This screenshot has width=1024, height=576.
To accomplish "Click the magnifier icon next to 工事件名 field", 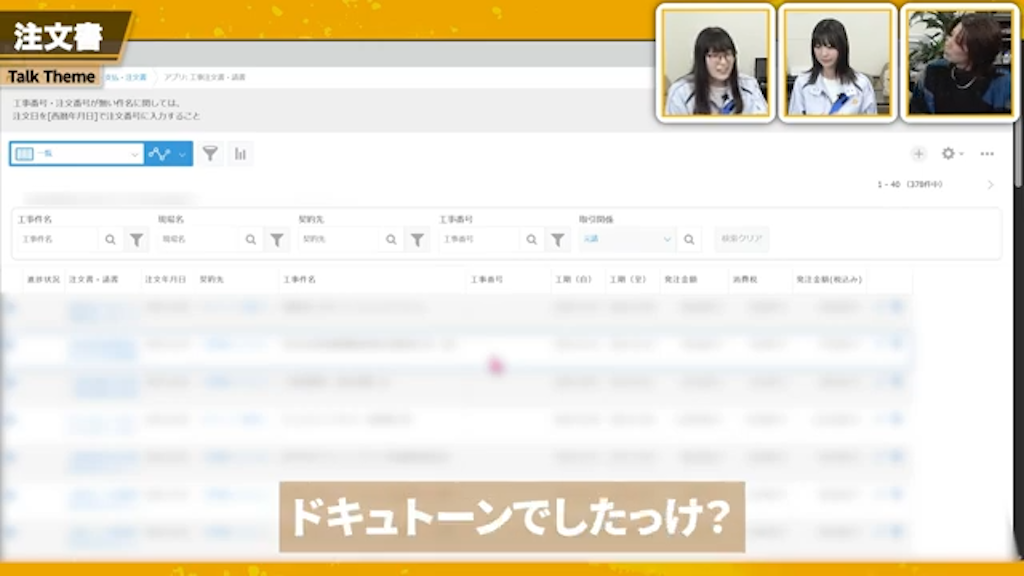I will coord(110,239).
